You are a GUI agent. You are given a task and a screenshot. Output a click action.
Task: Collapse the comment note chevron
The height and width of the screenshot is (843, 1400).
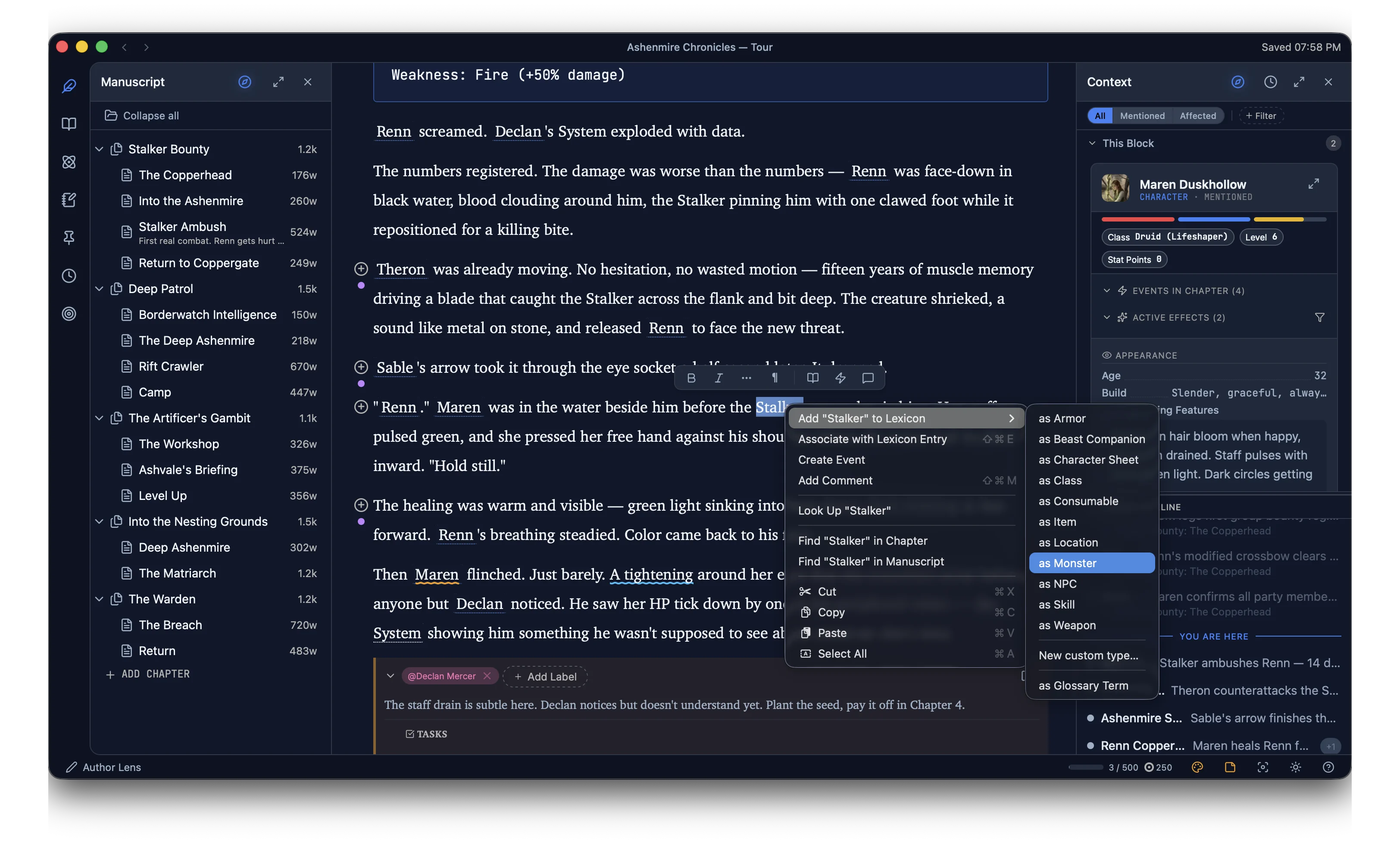tap(390, 676)
